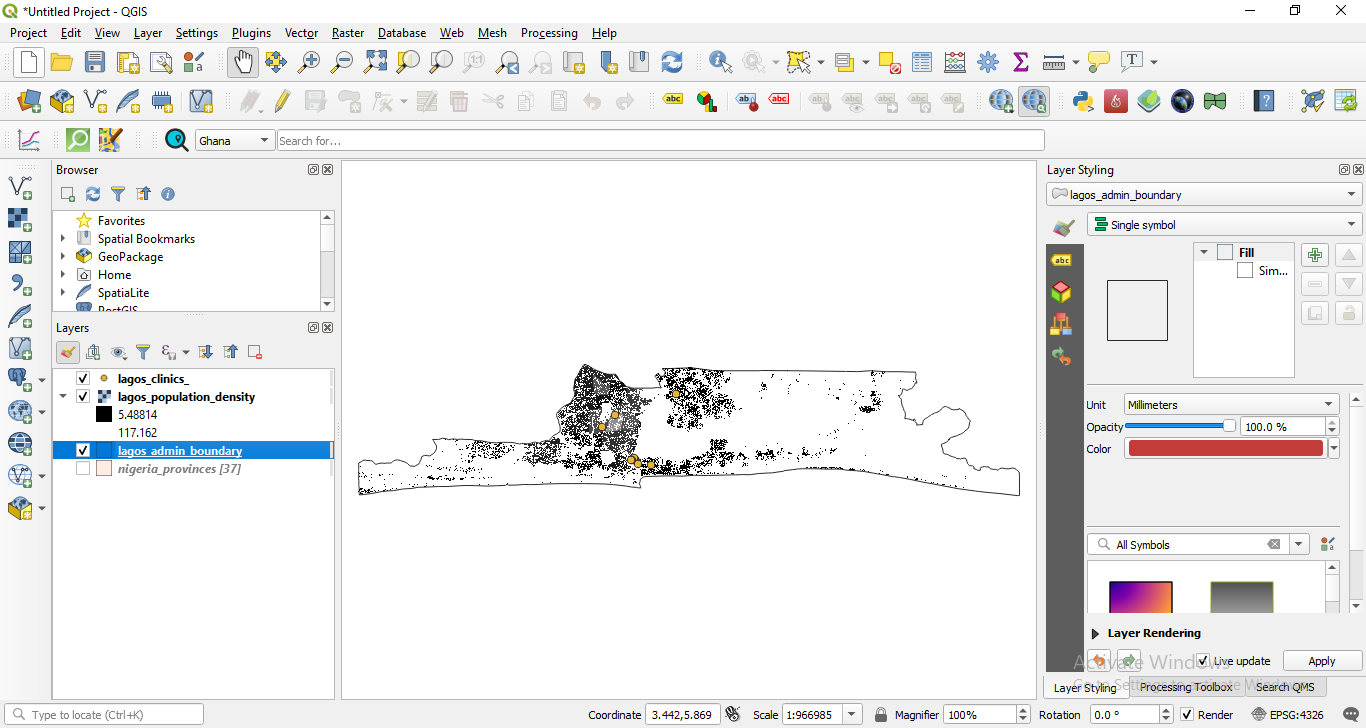The width and height of the screenshot is (1366, 728).
Task: Open Data Source Manager icon
Action: [x=29, y=101]
